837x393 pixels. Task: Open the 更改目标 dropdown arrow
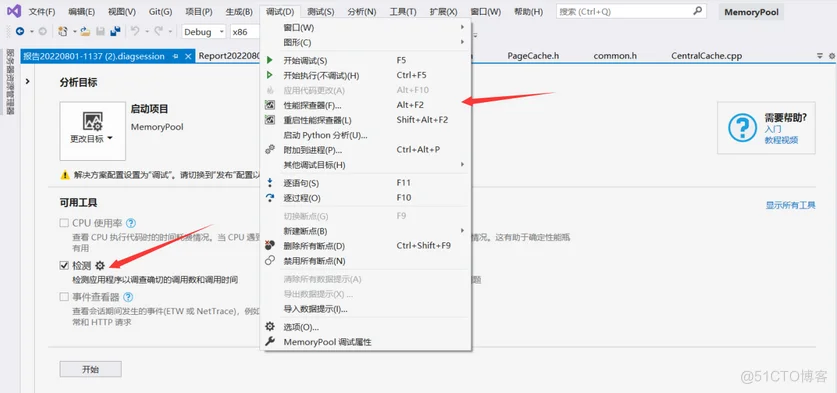click(x=110, y=138)
